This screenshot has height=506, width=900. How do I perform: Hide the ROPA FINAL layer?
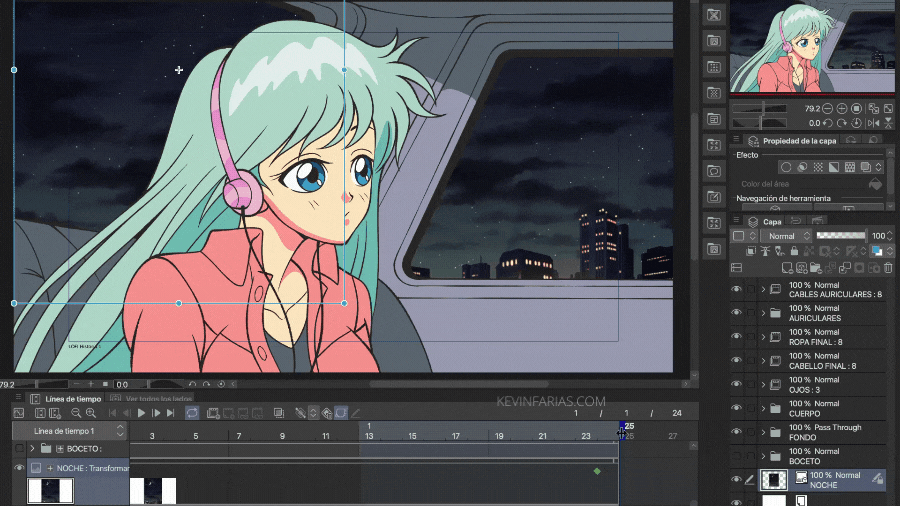[x=736, y=337]
